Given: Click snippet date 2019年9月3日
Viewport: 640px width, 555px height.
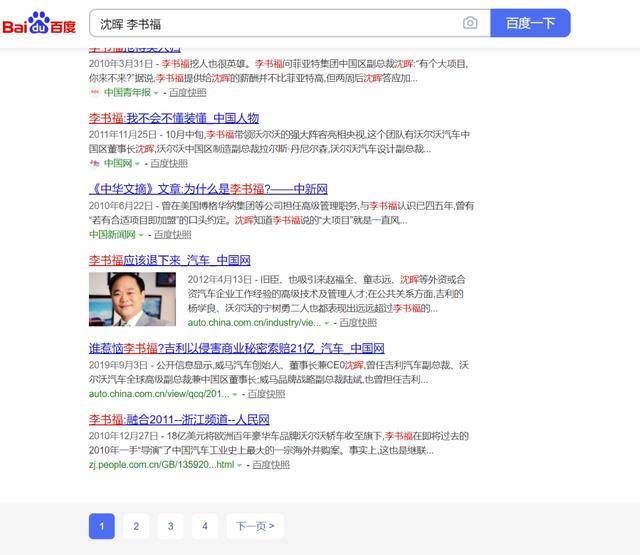Looking at the screenshot, I should [118, 365].
